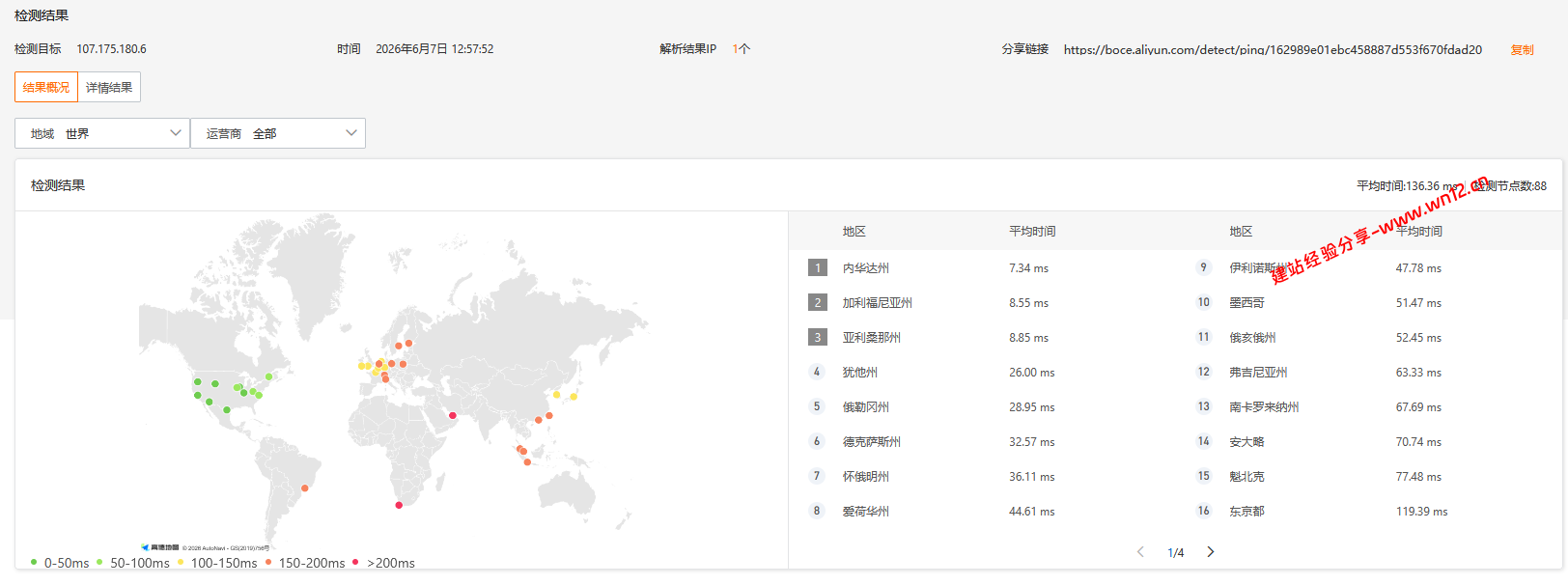
Task: Click the 俄亥俄州 row text
Action: [1252, 338]
